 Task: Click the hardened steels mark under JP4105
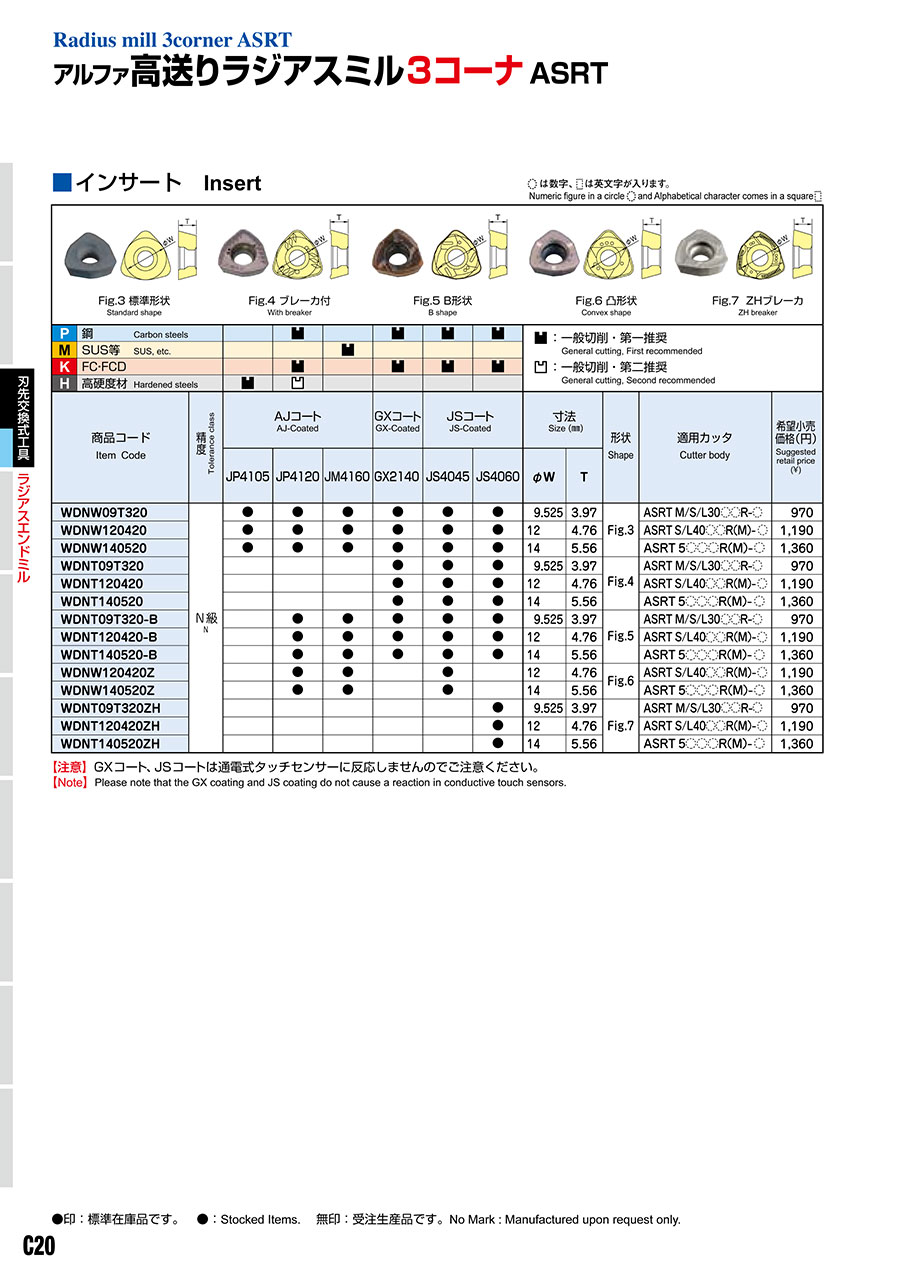pos(248,383)
